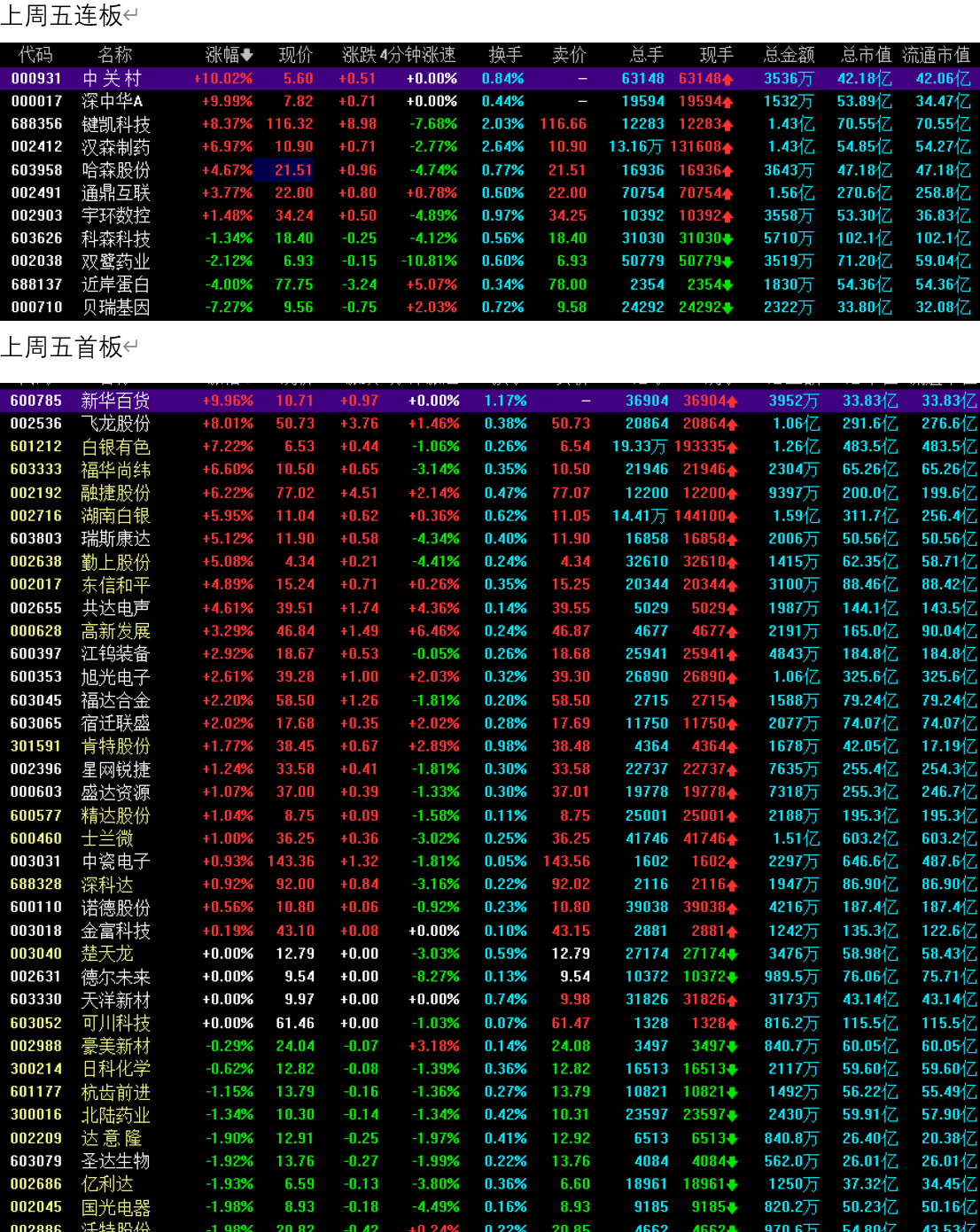
Task: Select the 共达电声 stock name
Action: coord(116,608)
